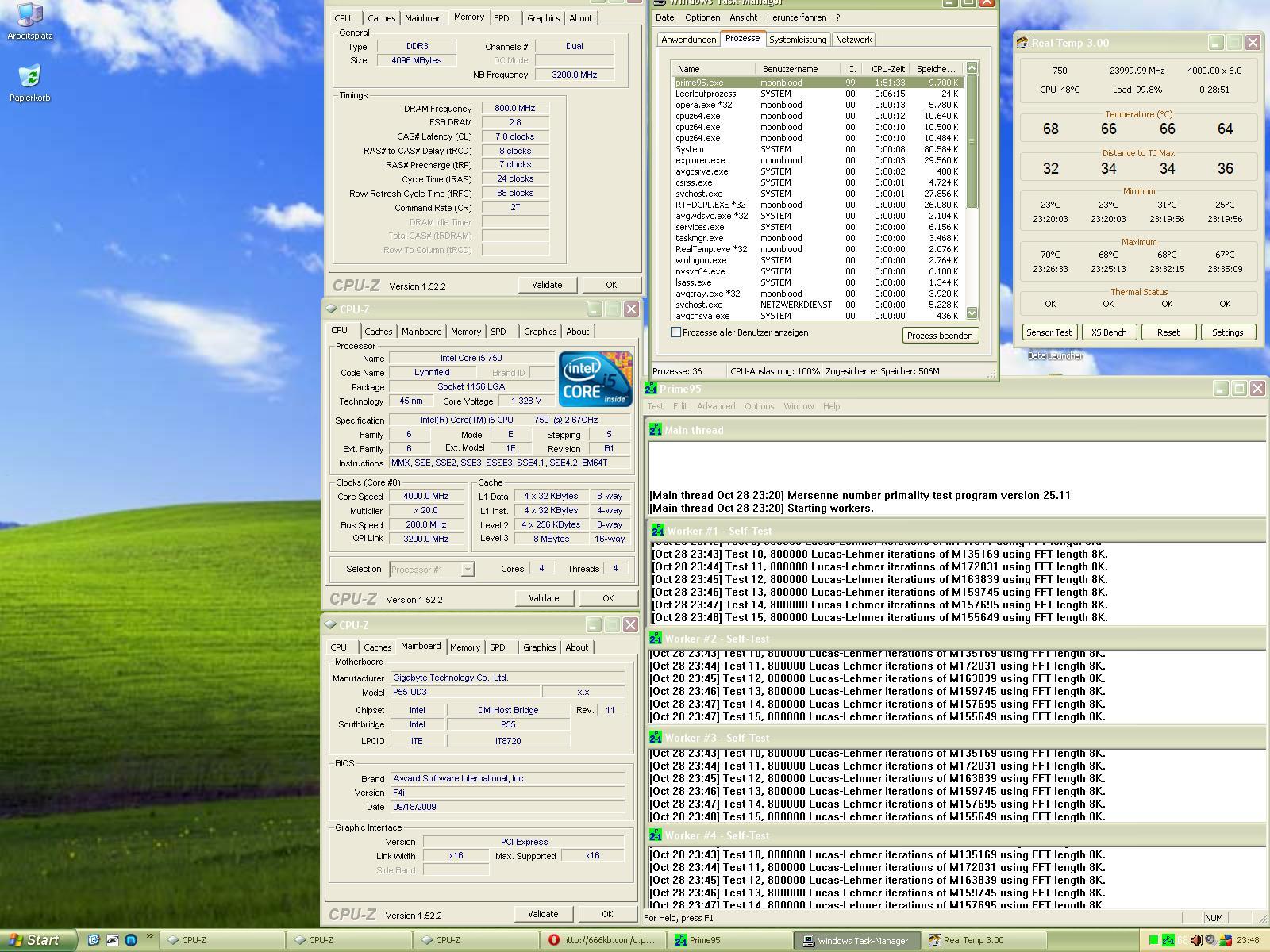
Task: Click the CPU-Z mainboard window title icon
Action: [x=331, y=625]
